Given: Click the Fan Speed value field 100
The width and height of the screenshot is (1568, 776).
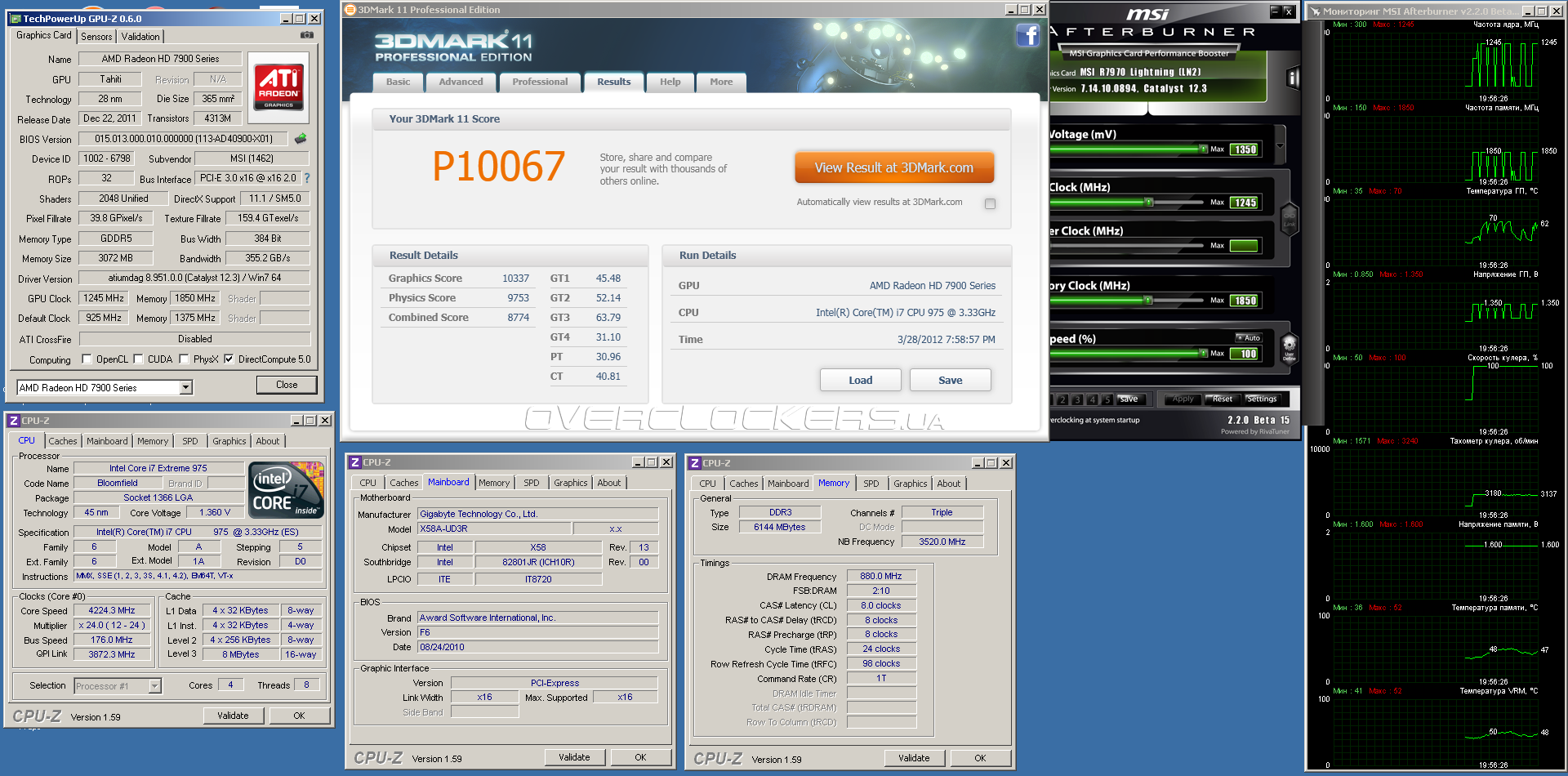Looking at the screenshot, I should [1245, 354].
